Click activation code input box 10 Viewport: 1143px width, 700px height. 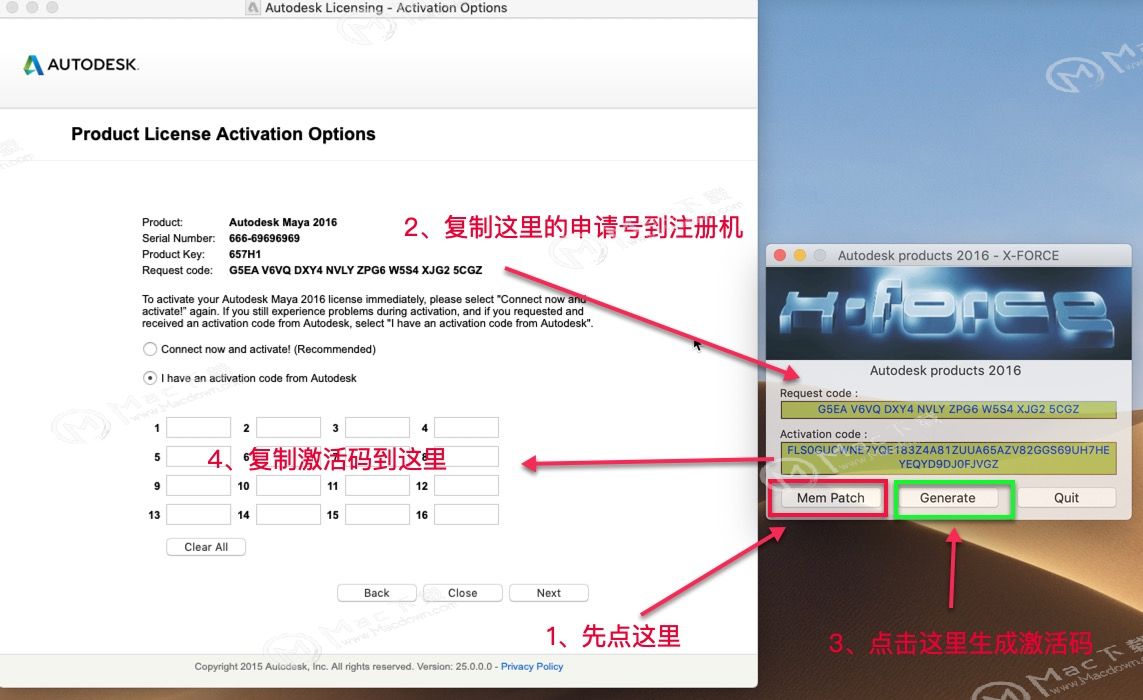pyautogui.click(x=288, y=486)
